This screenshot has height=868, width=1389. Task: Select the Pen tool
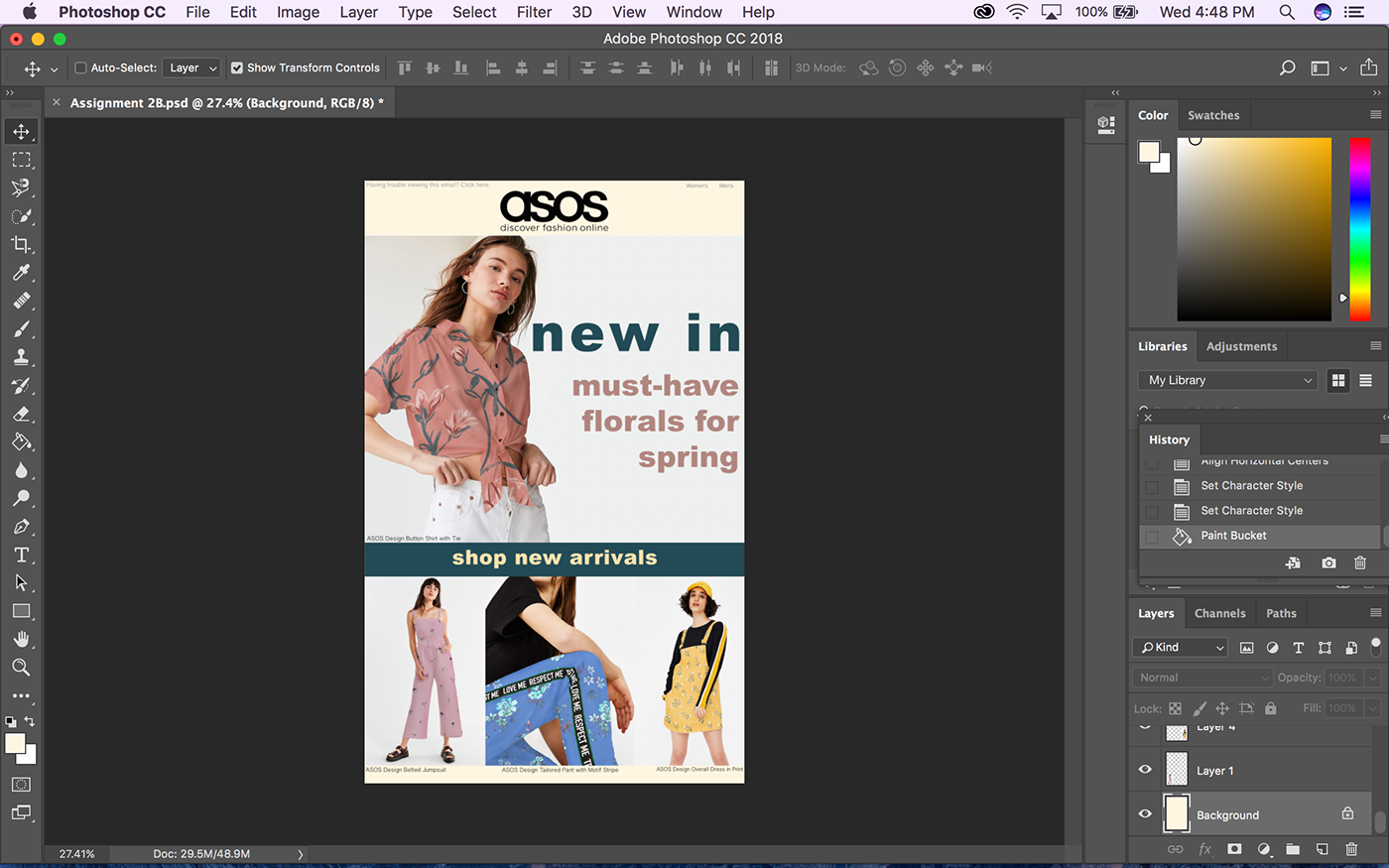click(x=21, y=527)
